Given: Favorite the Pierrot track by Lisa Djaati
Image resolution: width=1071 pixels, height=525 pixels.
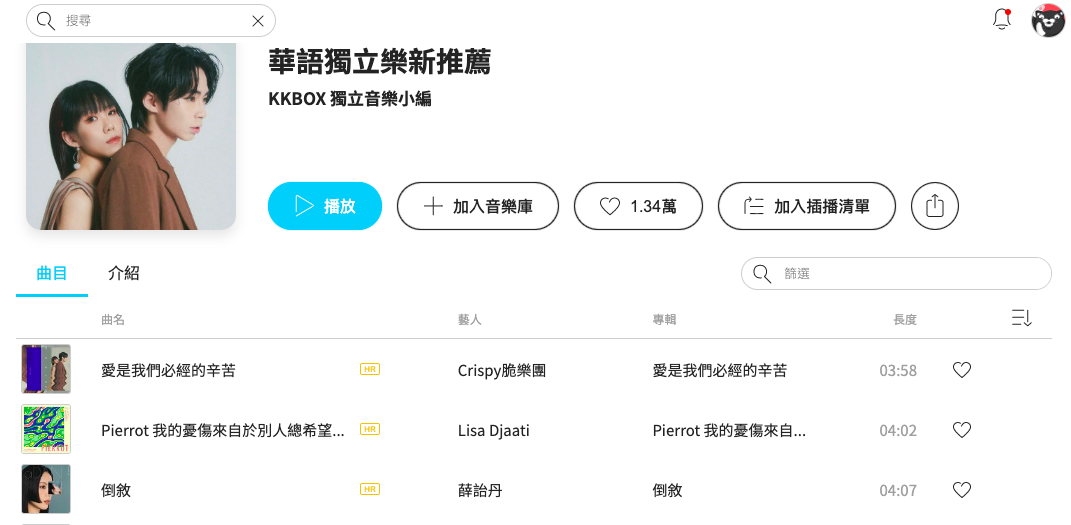Looking at the screenshot, I should pos(962,430).
